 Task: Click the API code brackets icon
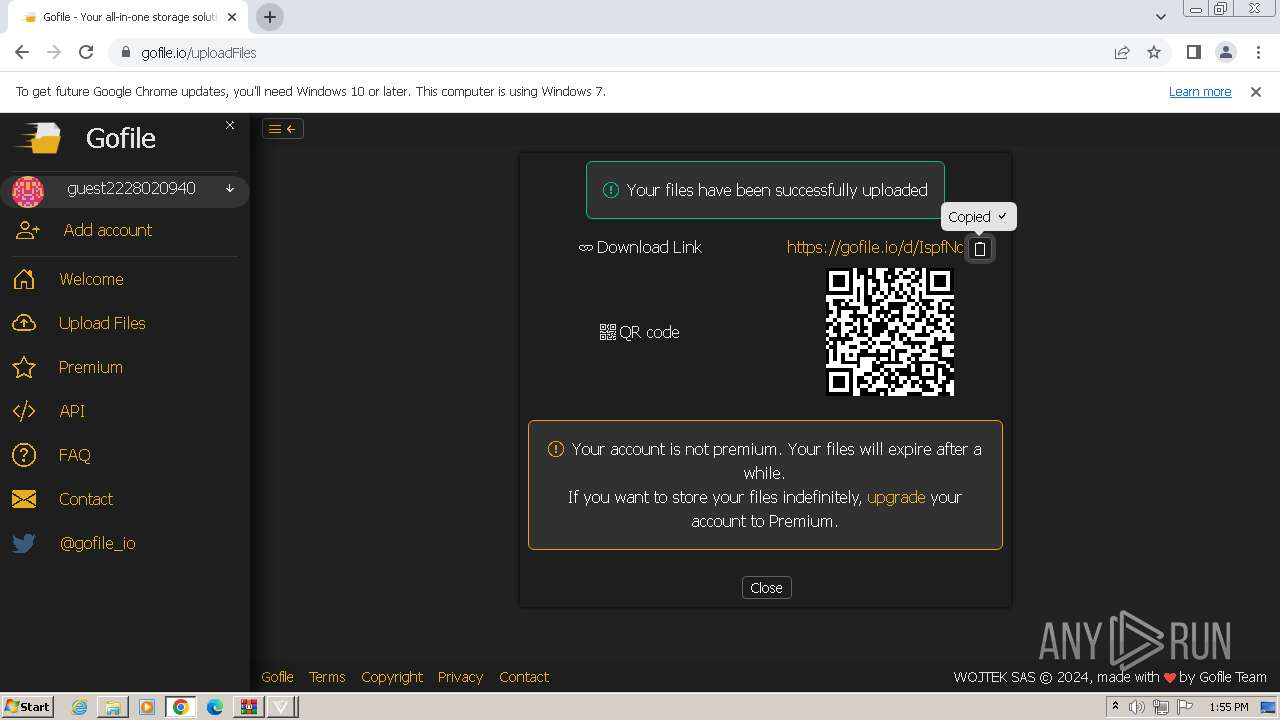[24, 411]
